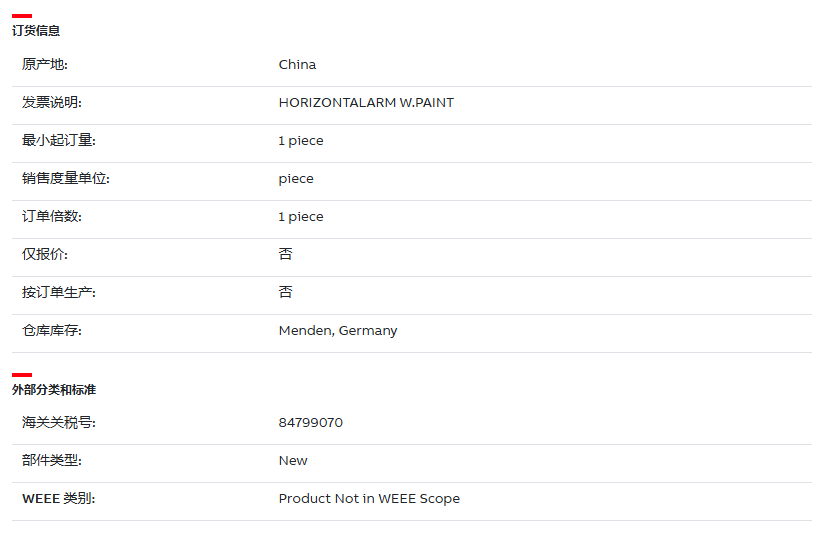This screenshot has width=830, height=534.
Task: Click the piece value for 销售度量单位
Action: [x=296, y=179]
